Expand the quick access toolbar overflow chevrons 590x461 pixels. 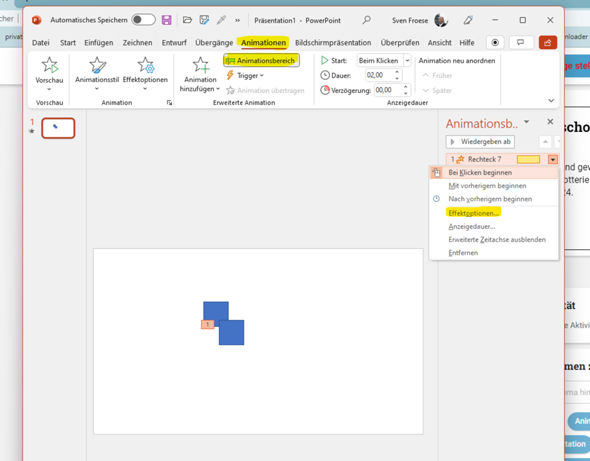237,20
